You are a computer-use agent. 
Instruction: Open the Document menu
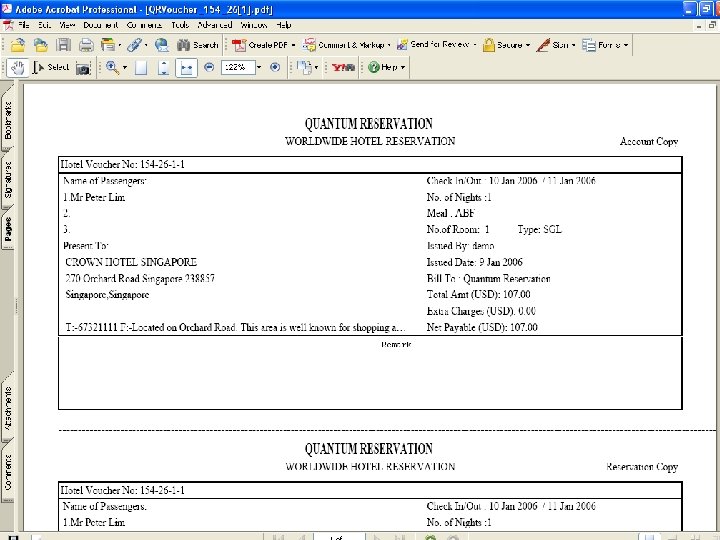[x=101, y=25]
